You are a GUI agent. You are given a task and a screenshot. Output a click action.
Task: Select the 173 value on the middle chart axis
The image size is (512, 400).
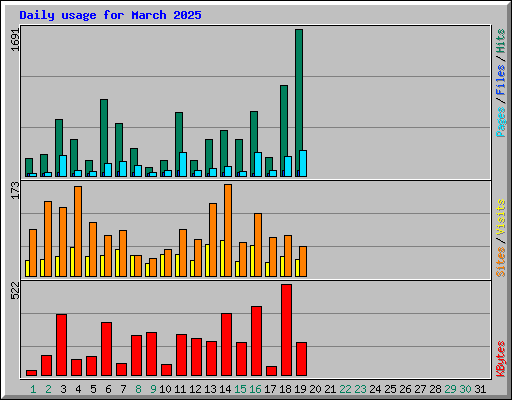coord(15,190)
